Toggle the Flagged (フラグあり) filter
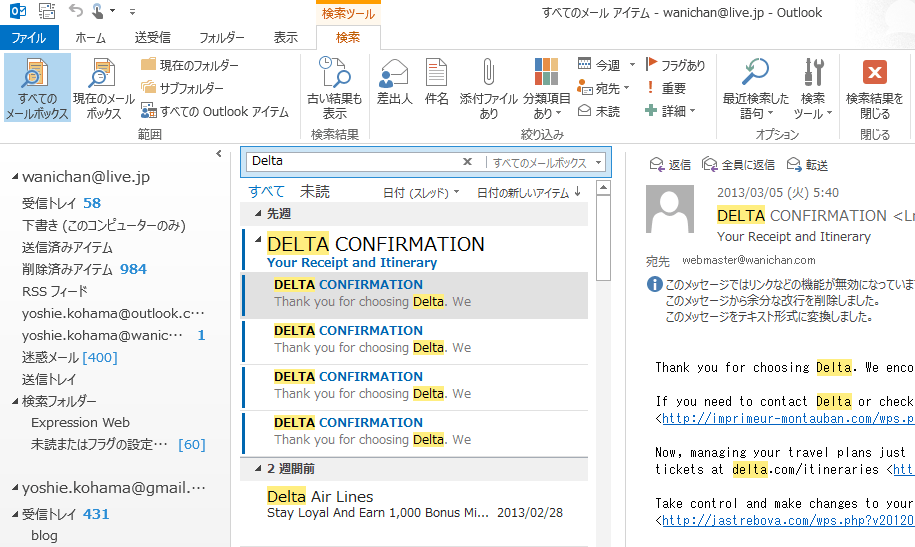The width and height of the screenshot is (915, 547). pyautogui.click(x=675, y=65)
